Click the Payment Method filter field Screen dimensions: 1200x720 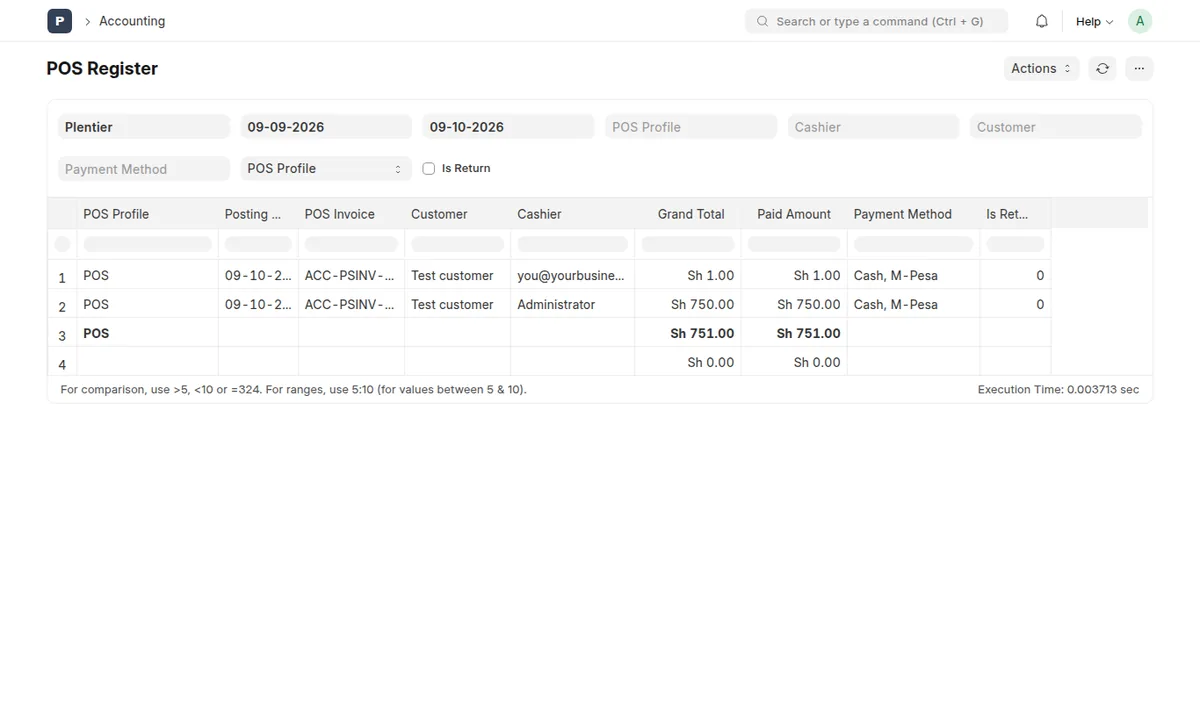click(x=144, y=169)
